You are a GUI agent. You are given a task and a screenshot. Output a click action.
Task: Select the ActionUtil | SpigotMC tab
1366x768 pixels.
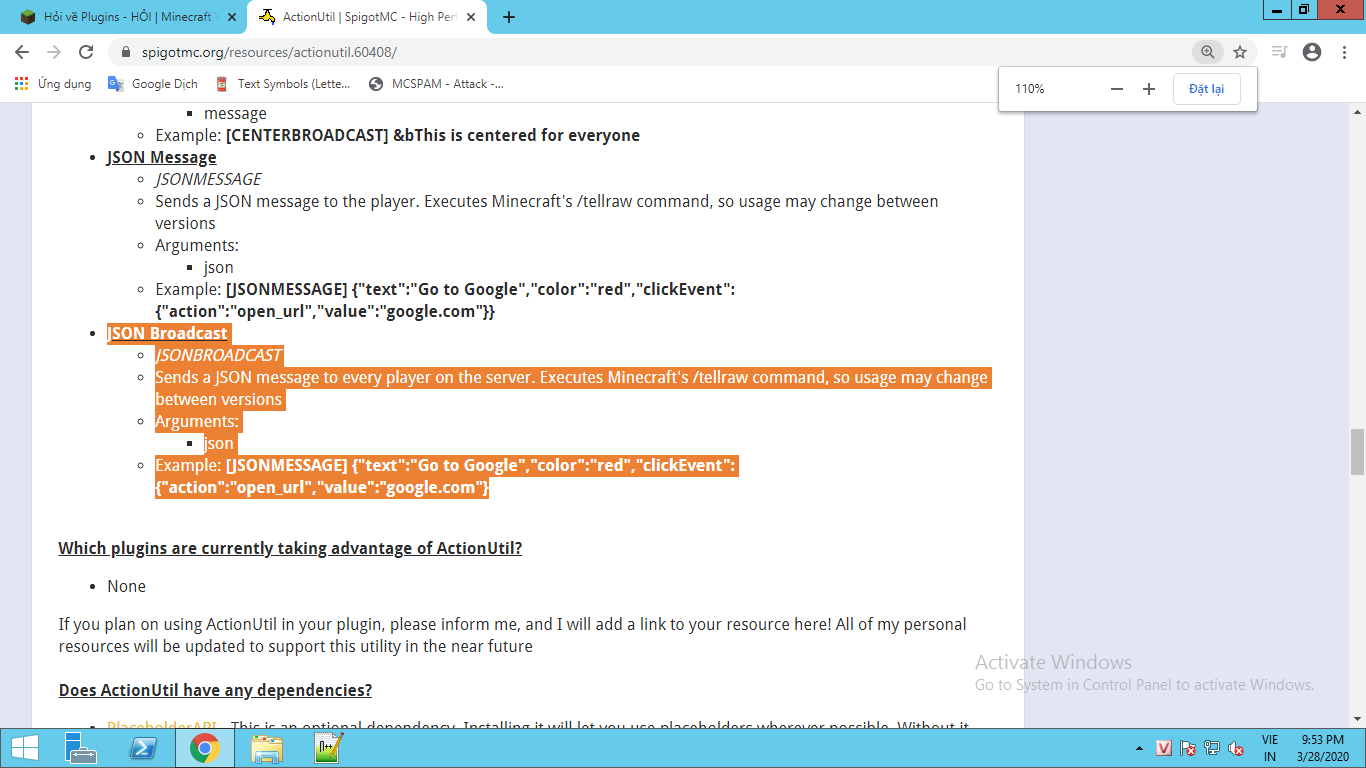click(x=367, y=17)
